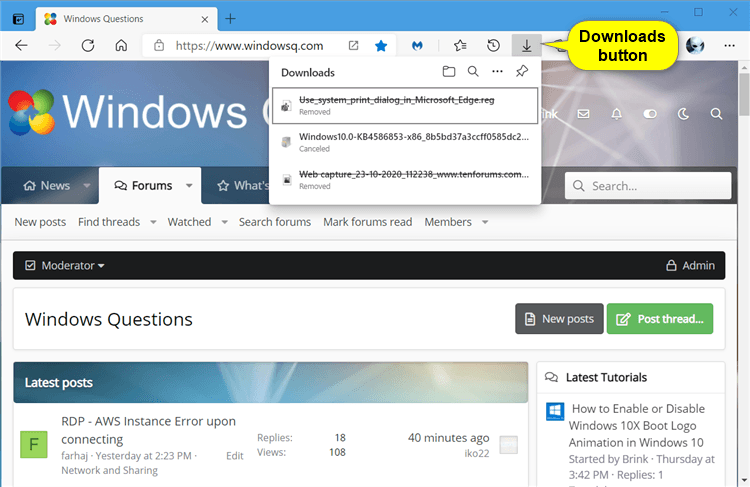Open iko22 avatar thumbnail

509,445
